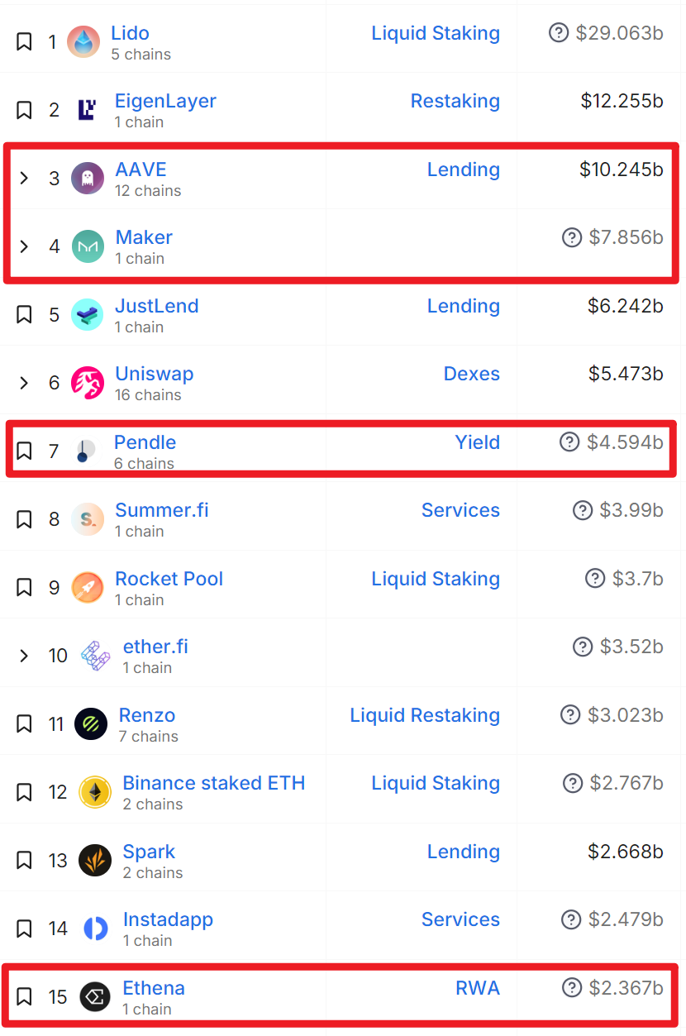Click the question mark beside Instadapp's $2.479b
686x1036 pixels.
coord(572,920)
